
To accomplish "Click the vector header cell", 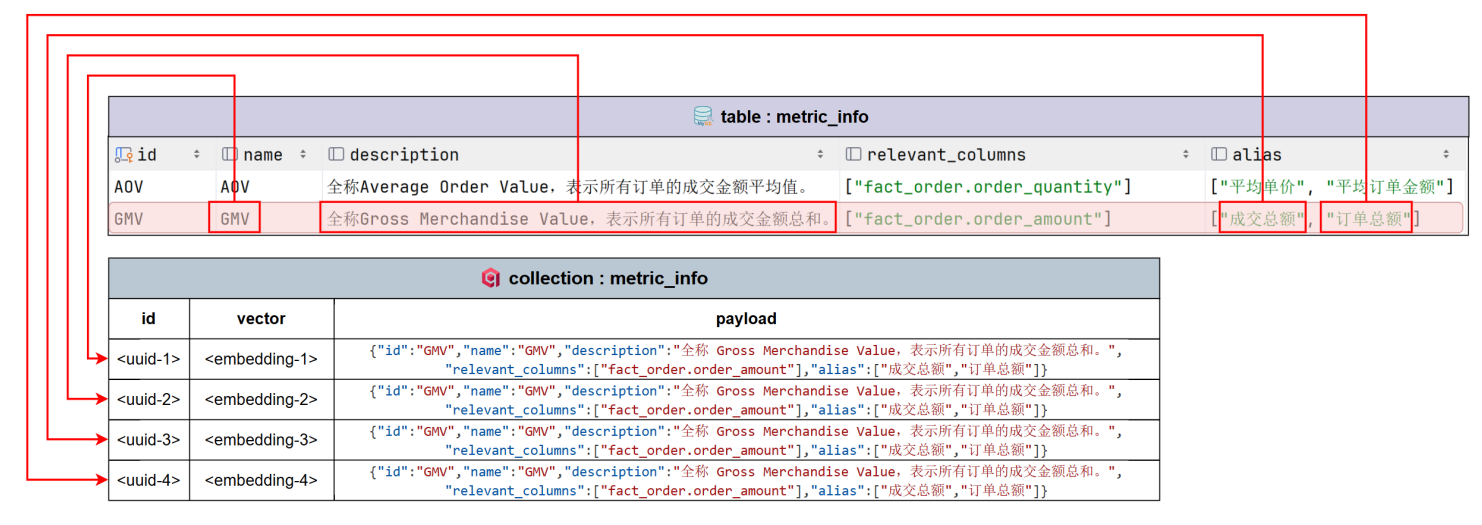I will [x=261, y=319].
